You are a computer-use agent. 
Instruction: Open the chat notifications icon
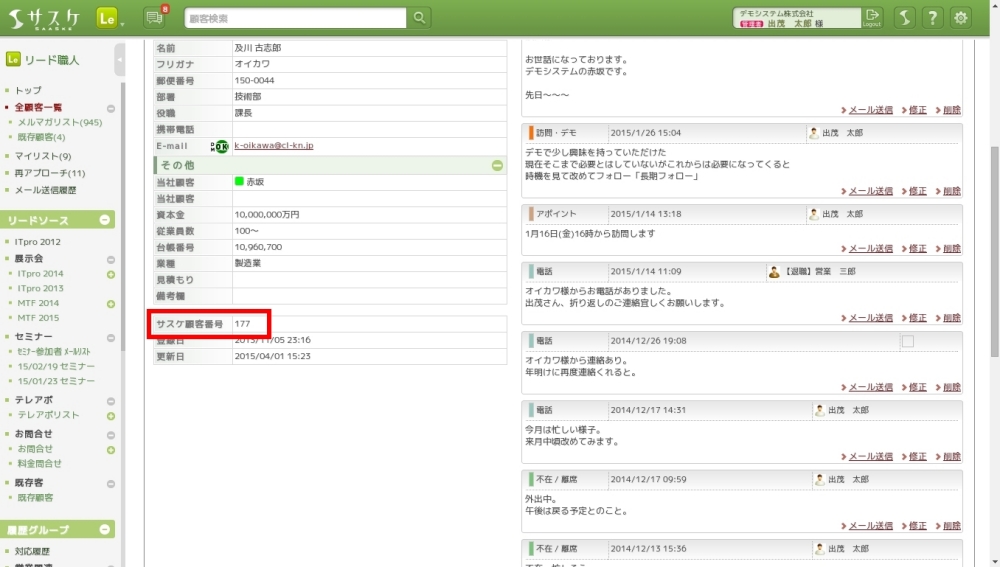[153, 17]
